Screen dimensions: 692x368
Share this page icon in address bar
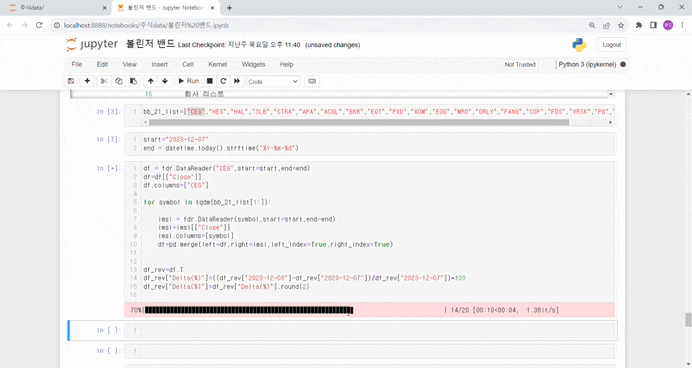[606, 25]
